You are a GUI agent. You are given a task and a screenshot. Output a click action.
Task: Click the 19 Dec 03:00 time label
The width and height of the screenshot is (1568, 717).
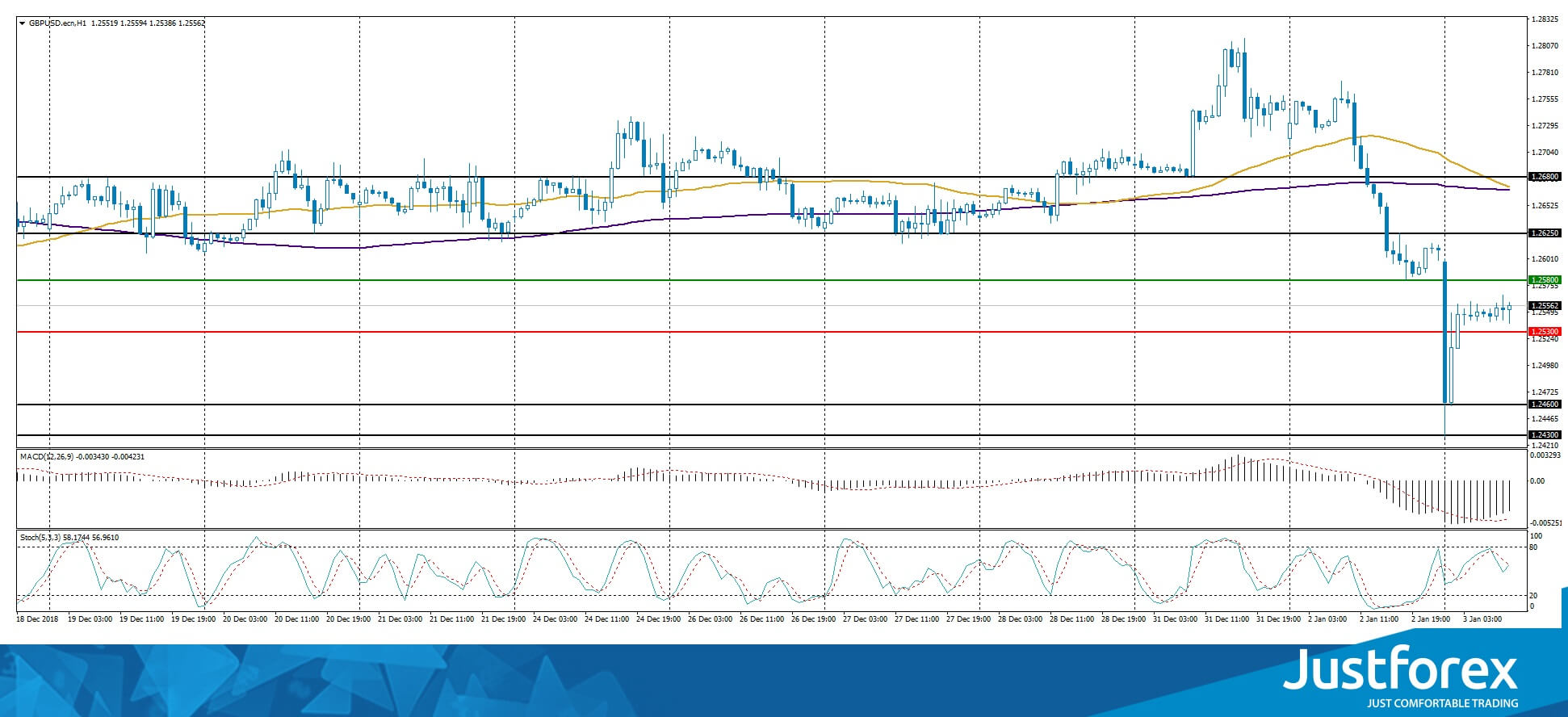90,619
